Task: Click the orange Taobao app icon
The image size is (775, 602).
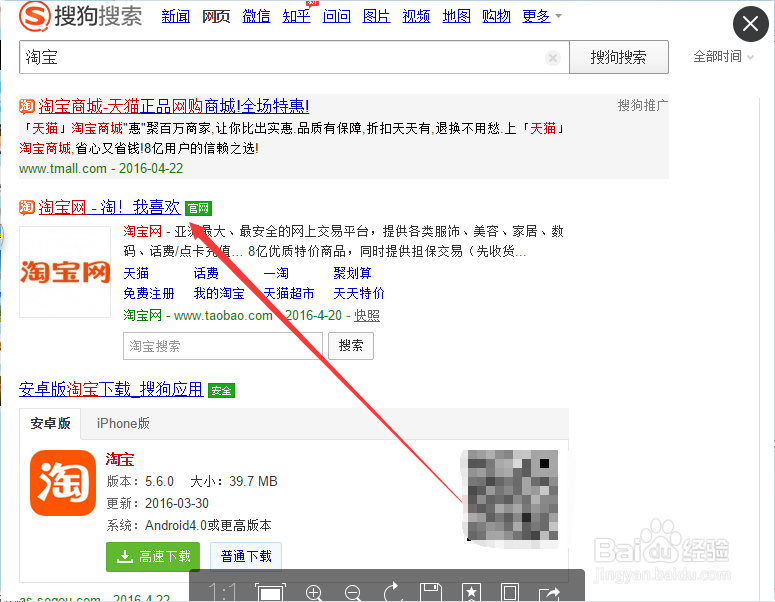Action: click(x=63, y=483)
